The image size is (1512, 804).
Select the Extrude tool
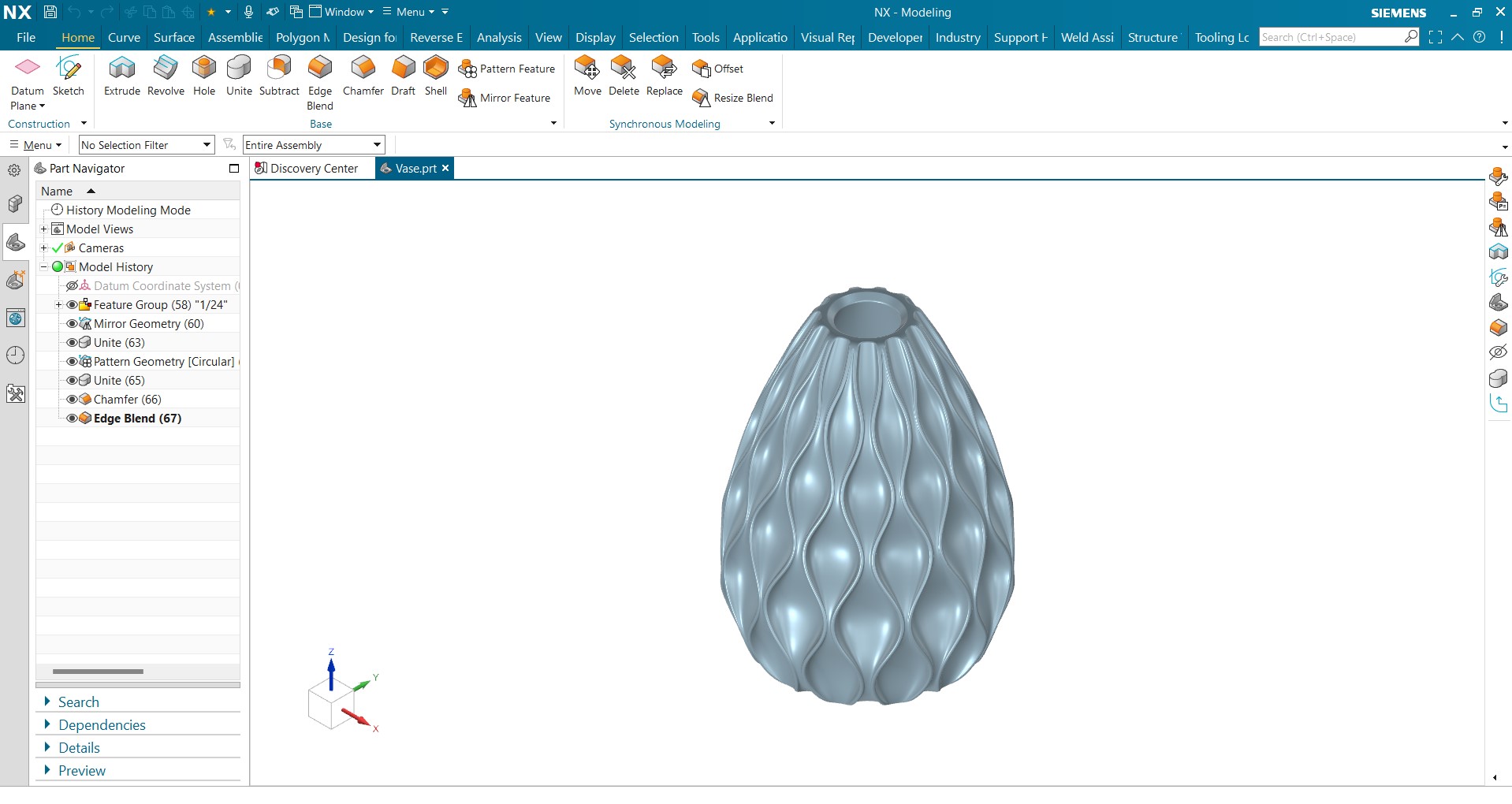[122, 76]
